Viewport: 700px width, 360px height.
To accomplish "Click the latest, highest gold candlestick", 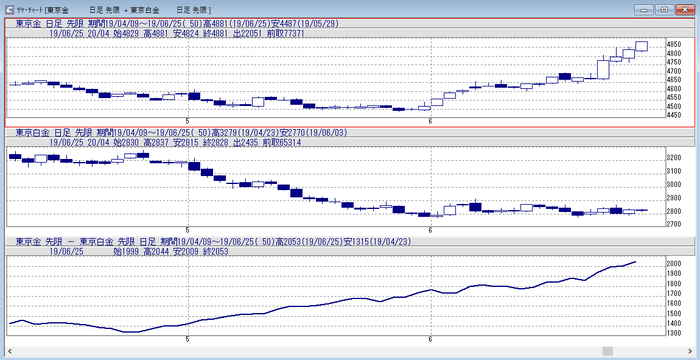I will point(642,46).
